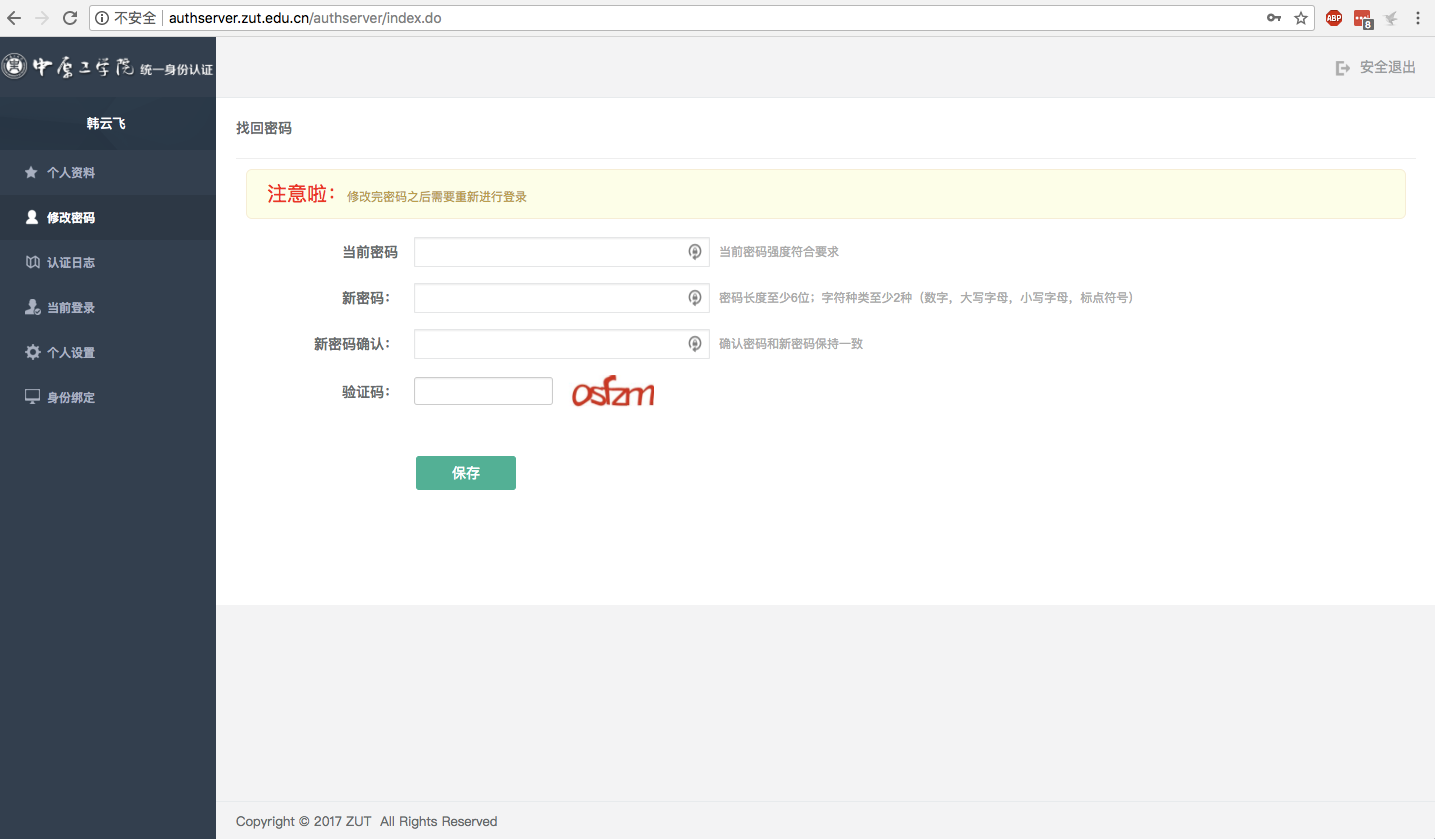This screenshot has height=839, width=1435.
Task: Click the star icon beside 个人资料
Action: (x=32, y=173)
